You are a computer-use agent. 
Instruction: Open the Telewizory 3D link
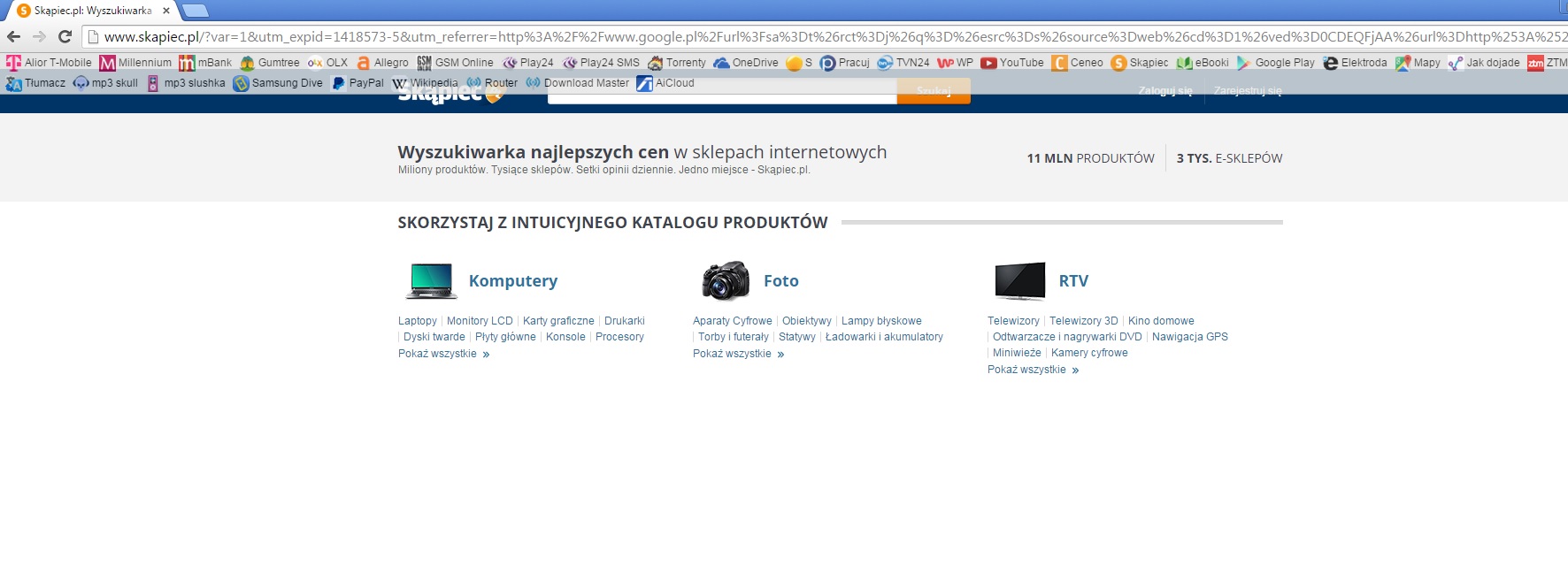[1084, 321]
